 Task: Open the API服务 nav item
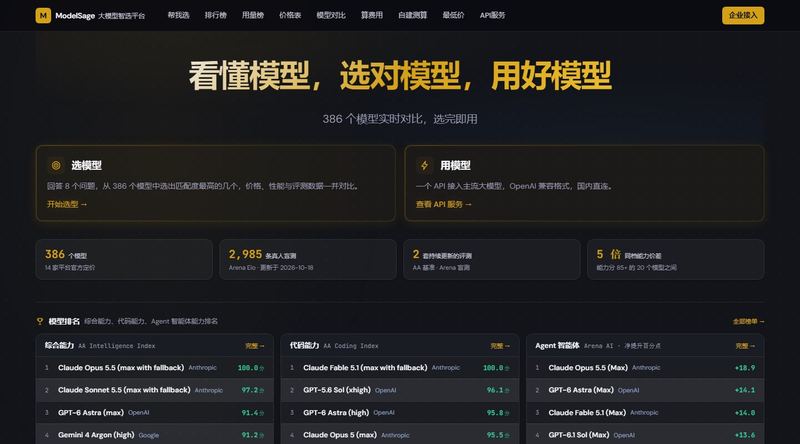pos(492,15)
